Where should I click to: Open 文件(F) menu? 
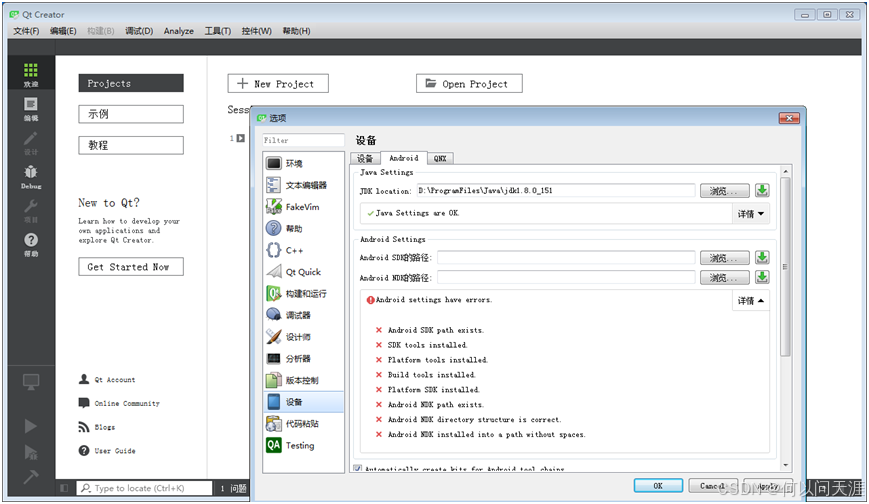click(26, 31)
